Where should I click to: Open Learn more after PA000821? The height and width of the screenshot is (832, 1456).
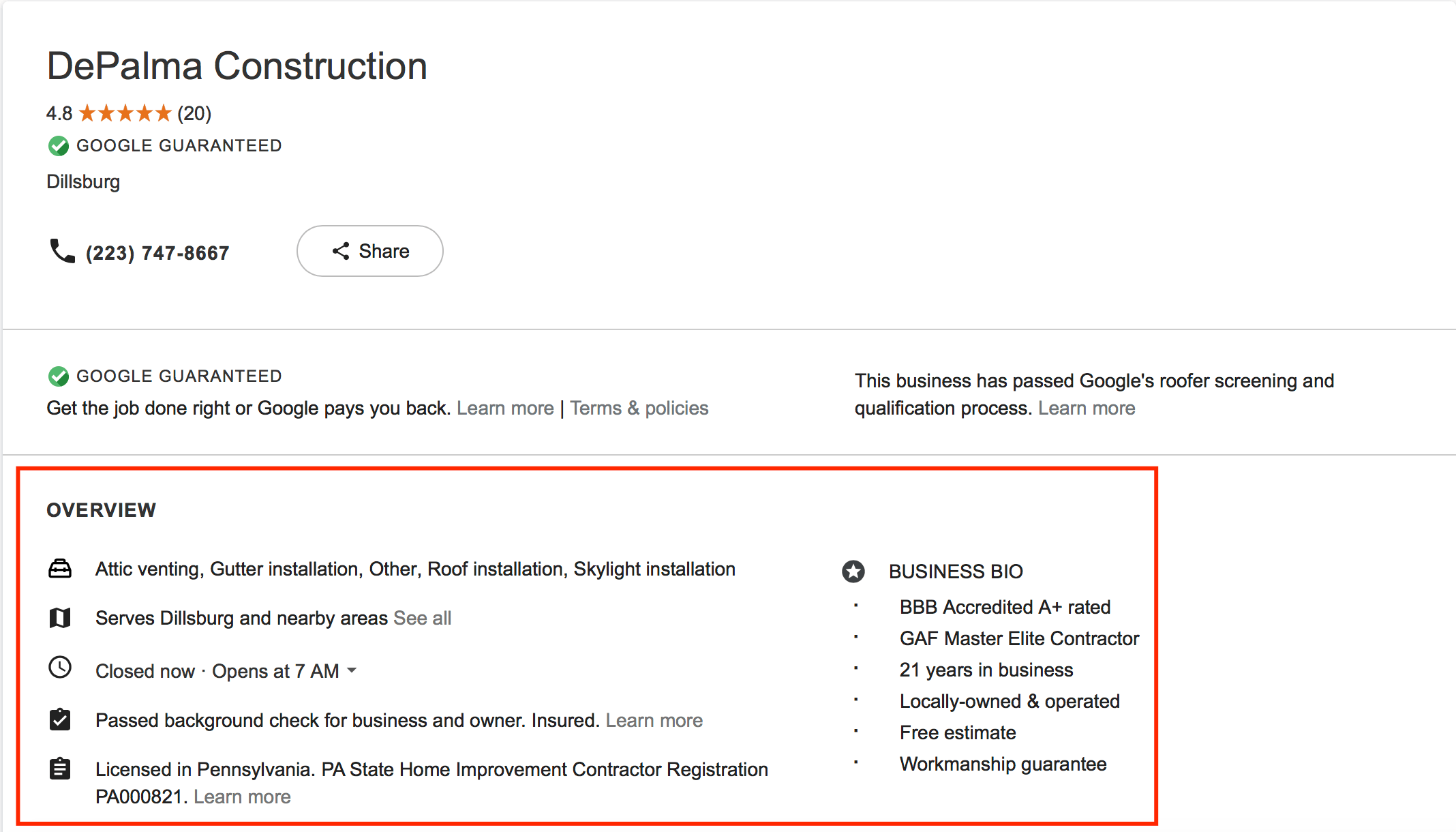242,797
